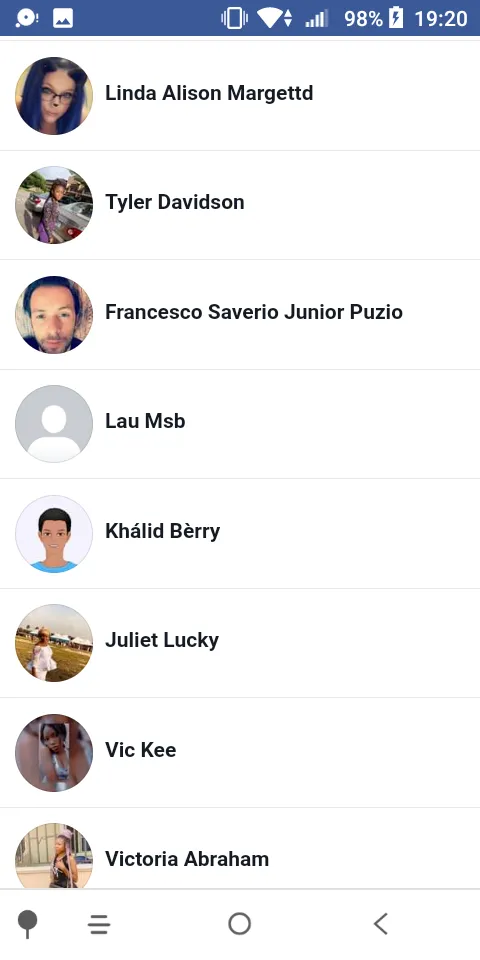480x960 pixels.
Task: Tap Victoria Abraham's profile photo
Action: (x=54, y=855)
